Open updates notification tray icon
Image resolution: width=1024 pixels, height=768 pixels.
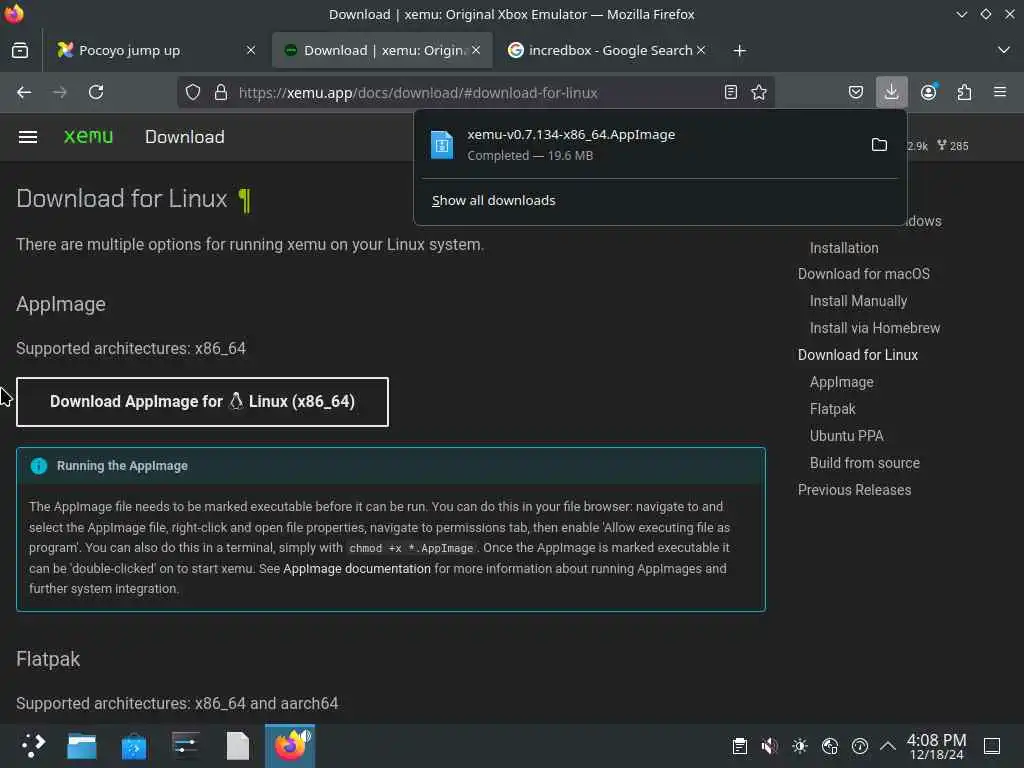859,746
